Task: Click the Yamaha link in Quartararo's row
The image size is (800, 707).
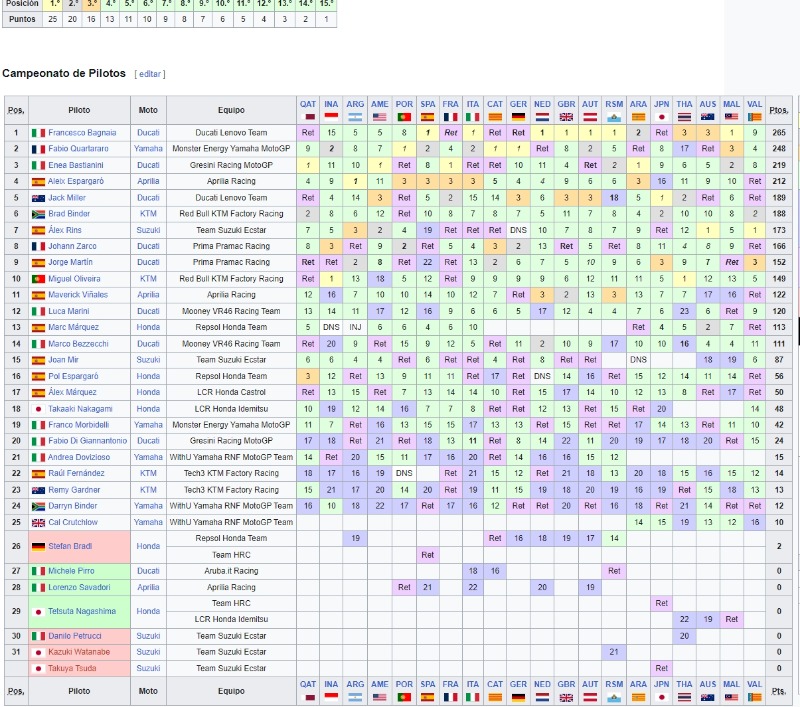Action: click(x=148, y=148)
